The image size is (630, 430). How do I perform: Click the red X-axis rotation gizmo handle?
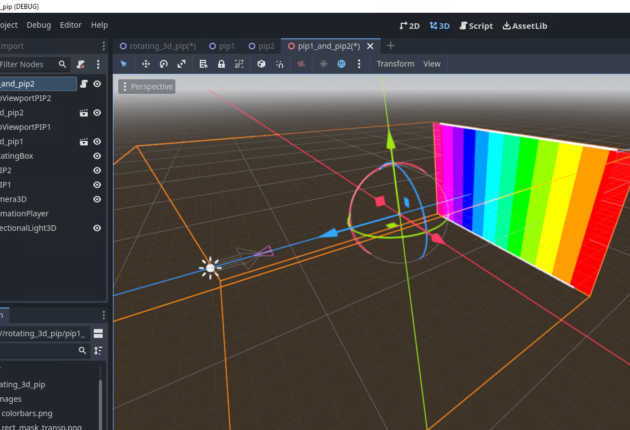(x=437, y=239)
